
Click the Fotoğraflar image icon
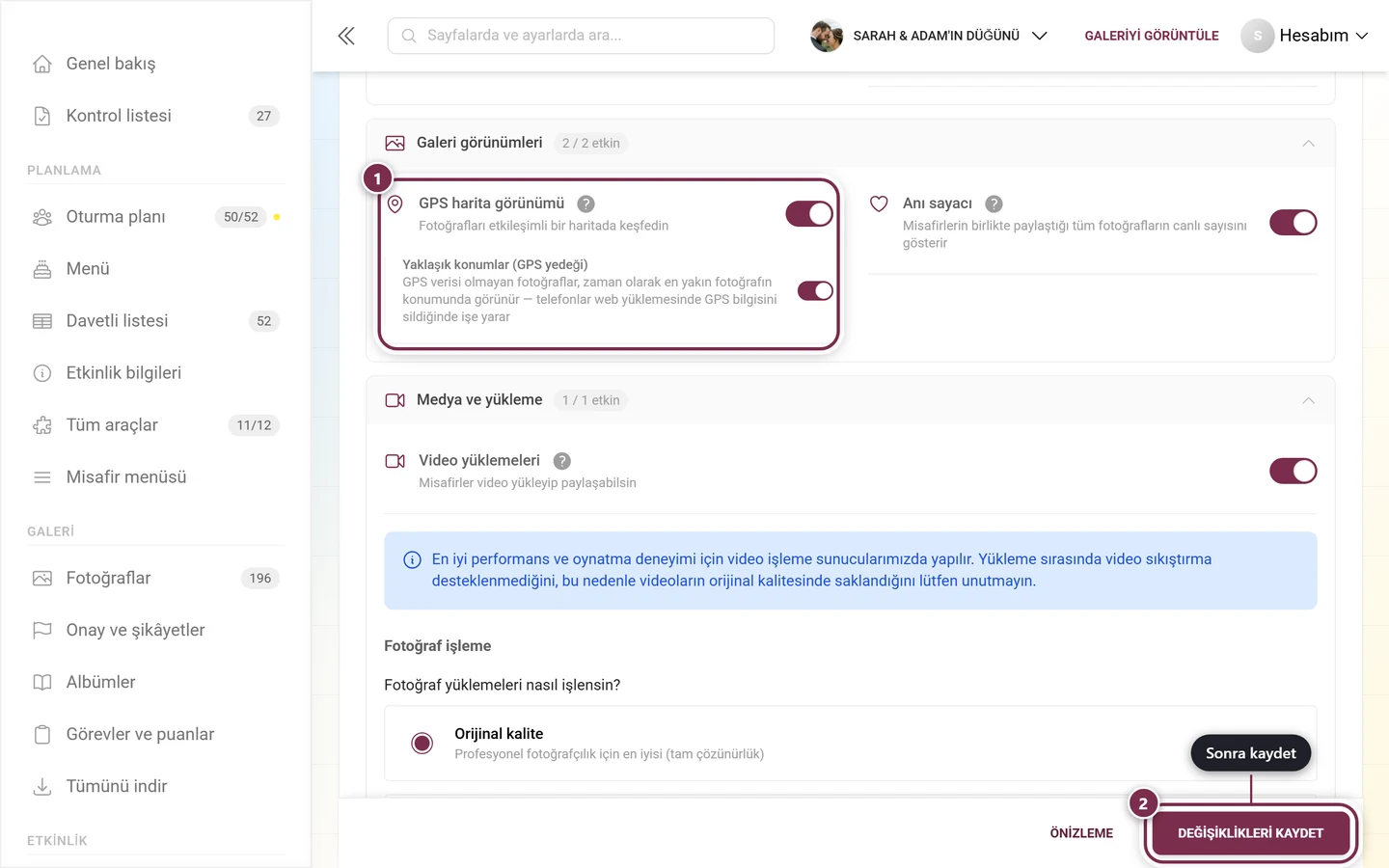(x=42, y=579)
